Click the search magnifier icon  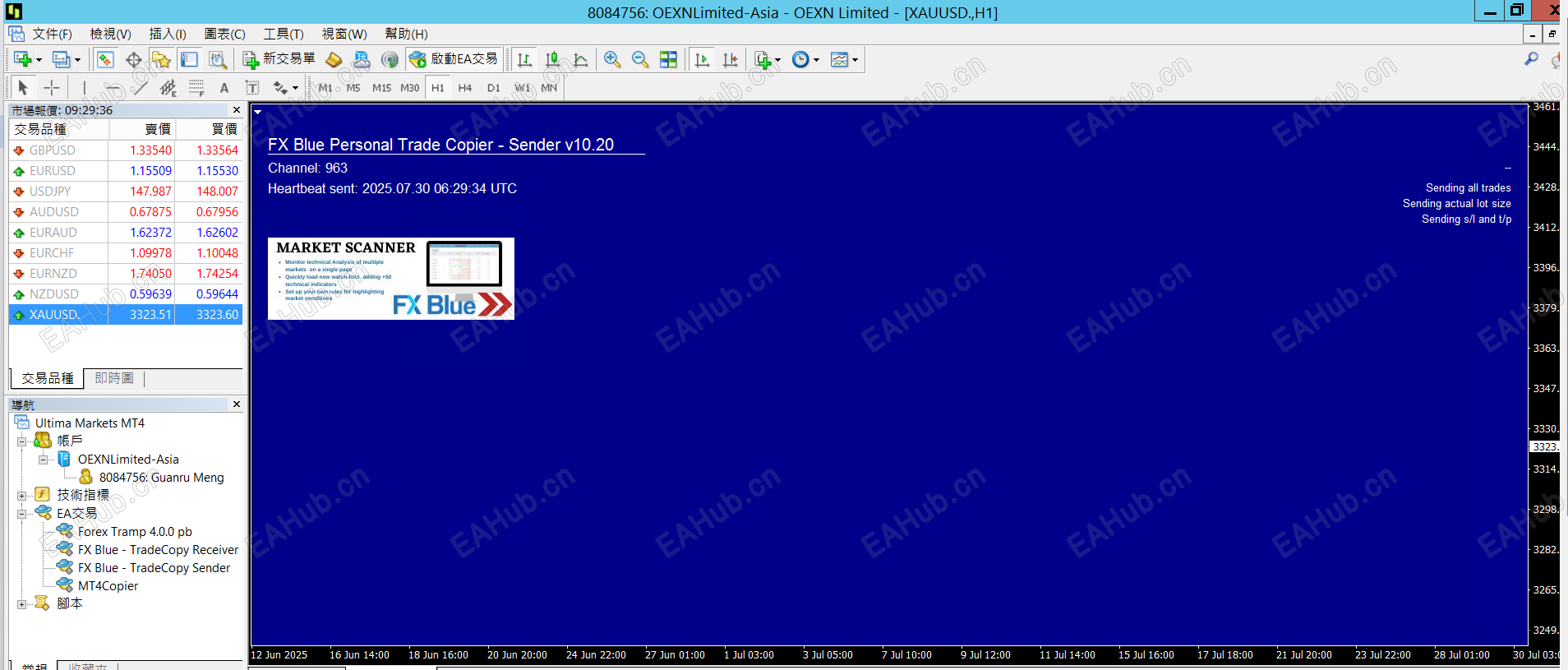pos(1531,59)
